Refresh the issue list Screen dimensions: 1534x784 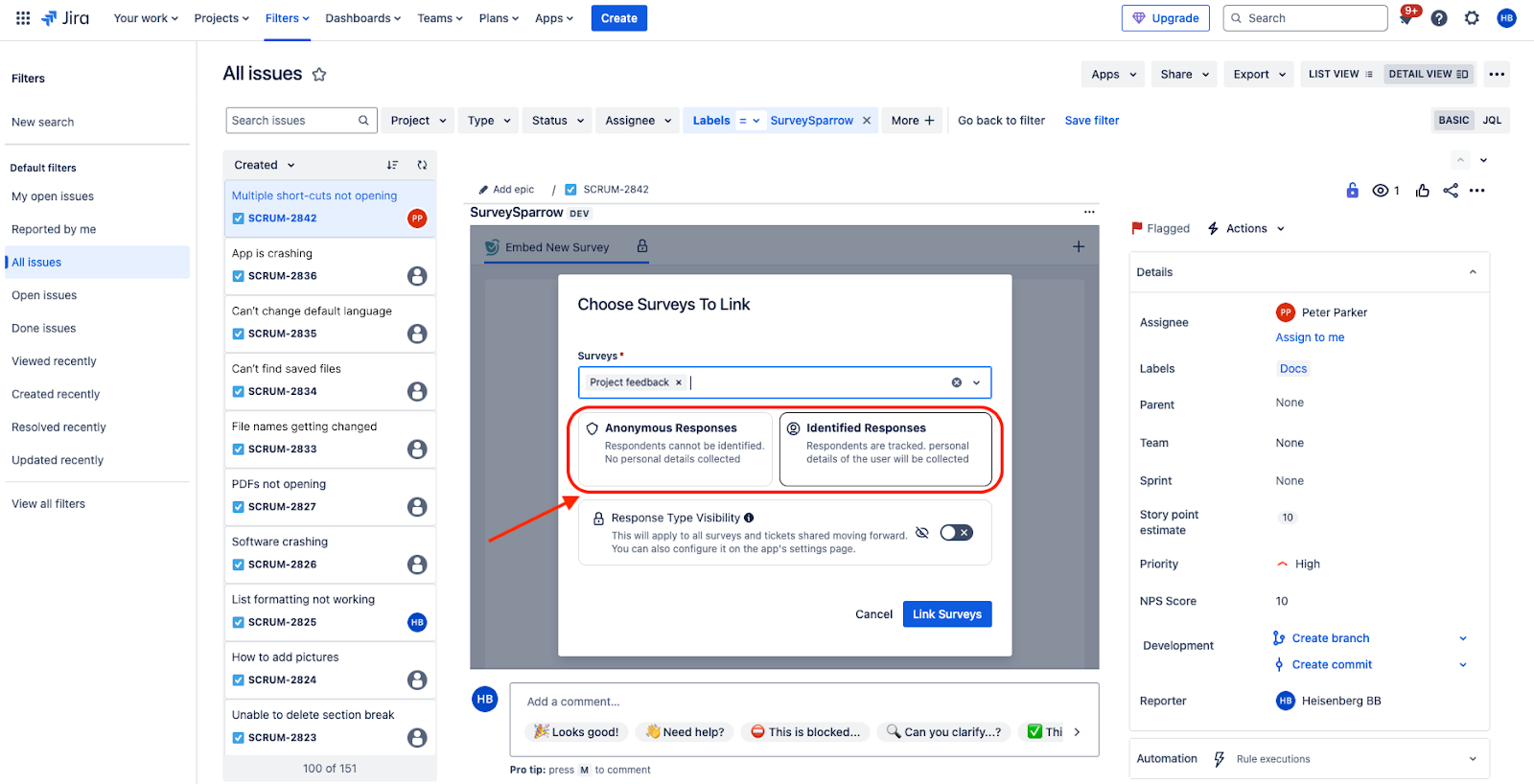[x=422, y=165]
